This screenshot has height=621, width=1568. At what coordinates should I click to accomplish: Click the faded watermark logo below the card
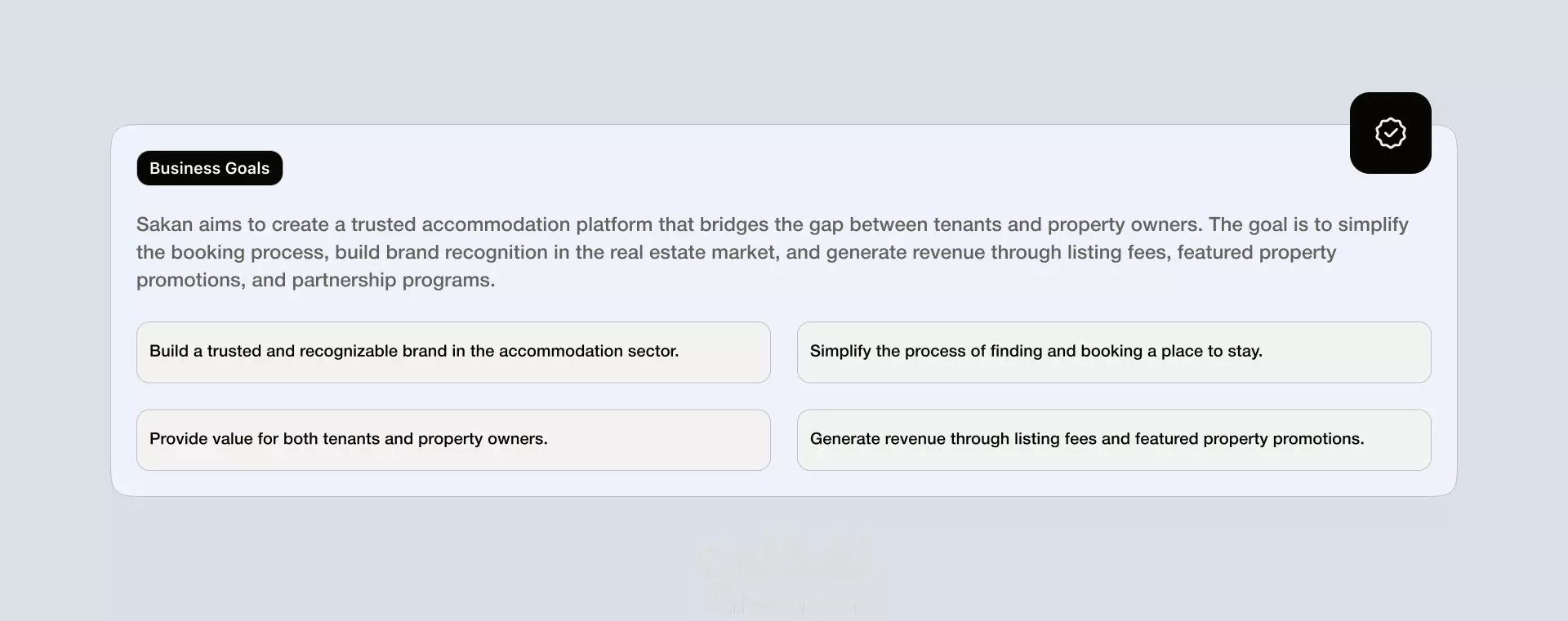coord(784,571)
